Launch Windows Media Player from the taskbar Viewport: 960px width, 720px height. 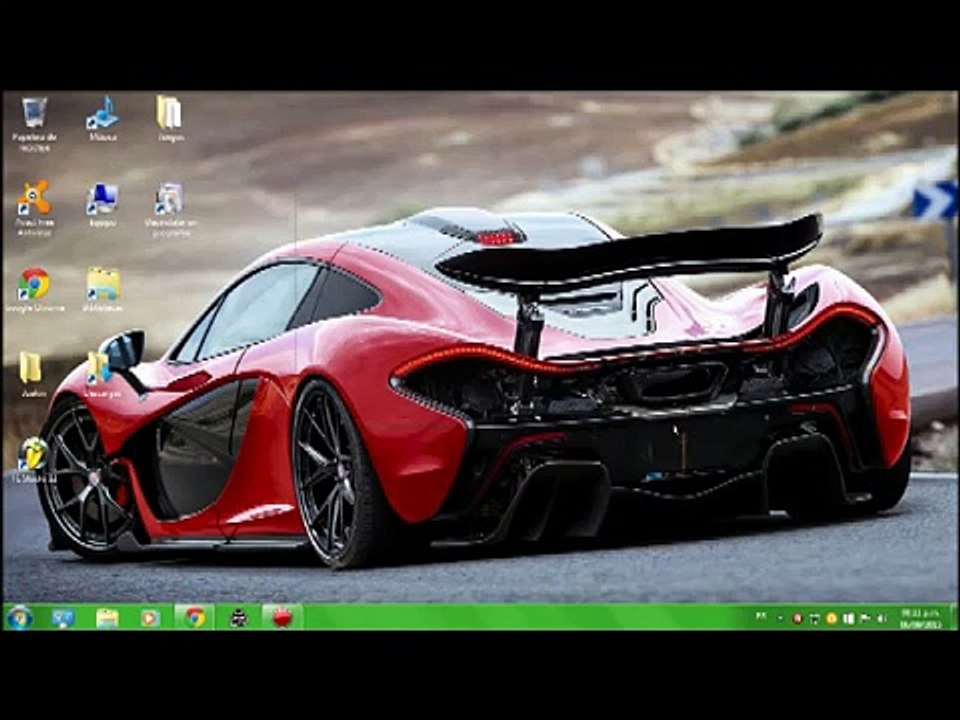pyautogui.click(x=150, y=618)
